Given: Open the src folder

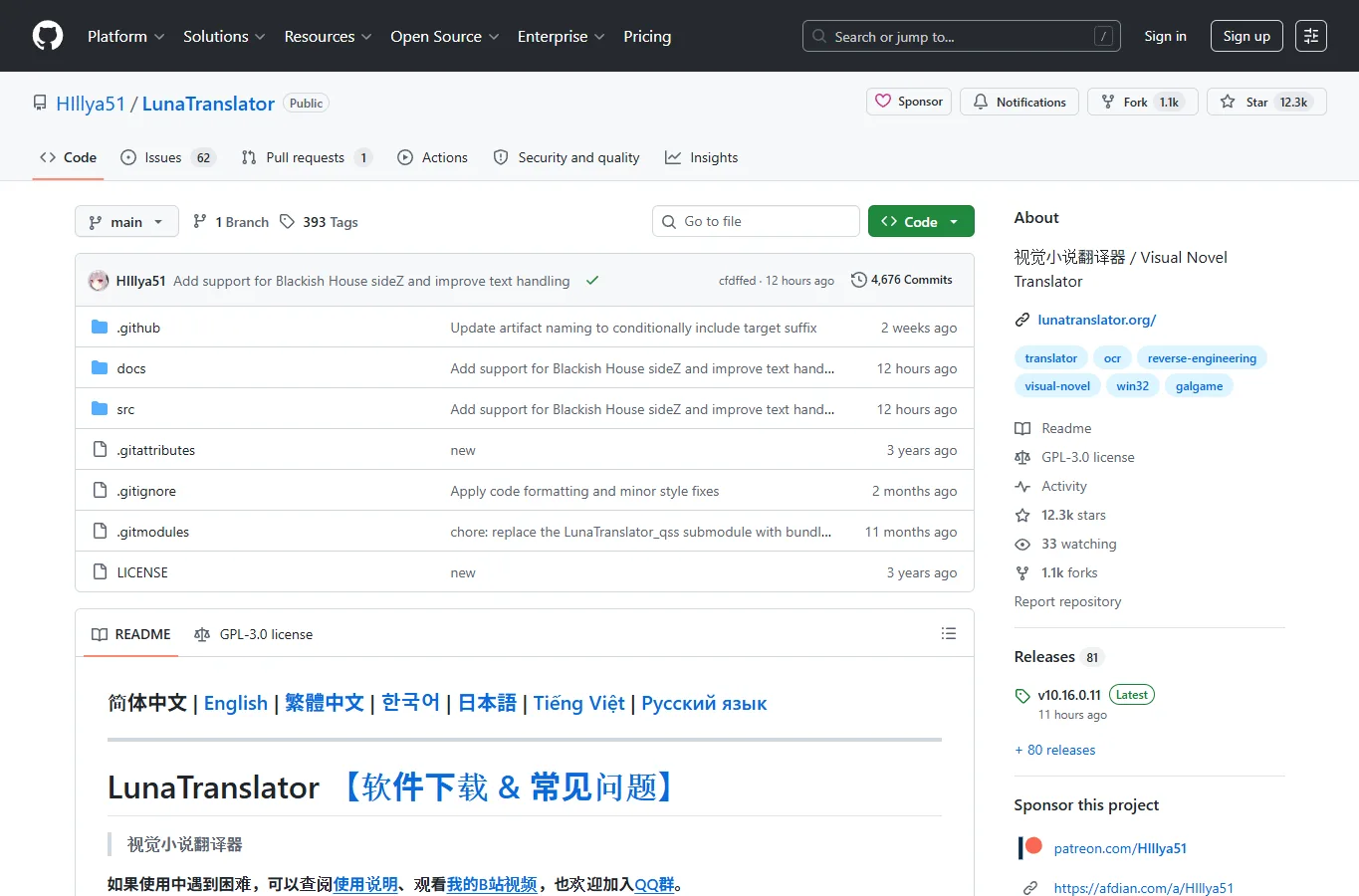Looking at the screenshot, I should click(x=125, y=409).
